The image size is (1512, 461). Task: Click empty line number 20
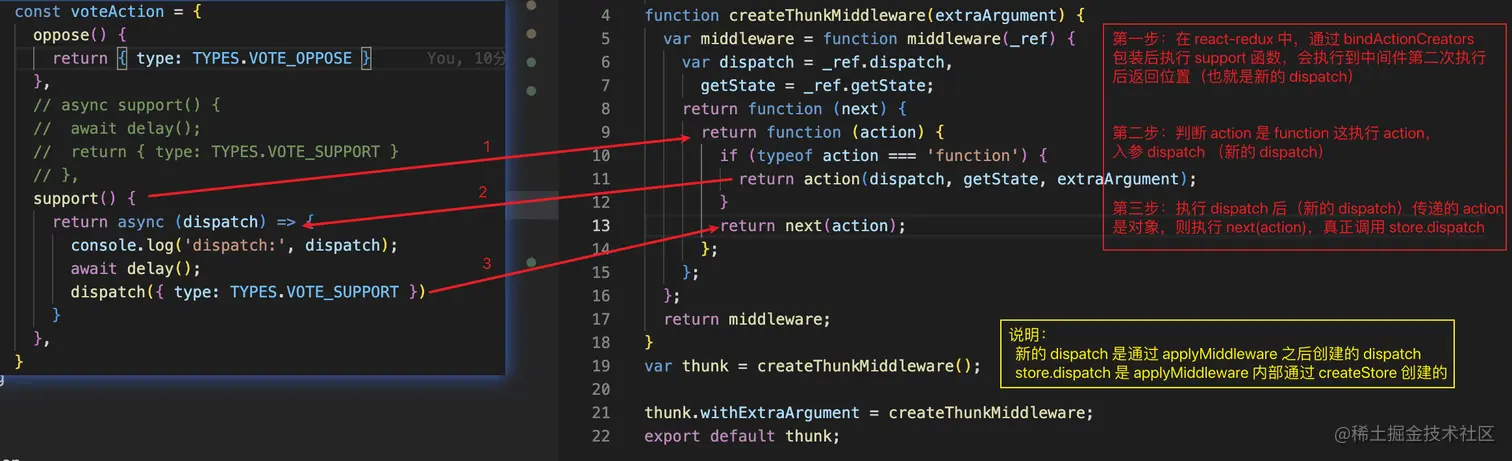click(x=600, y=389)
